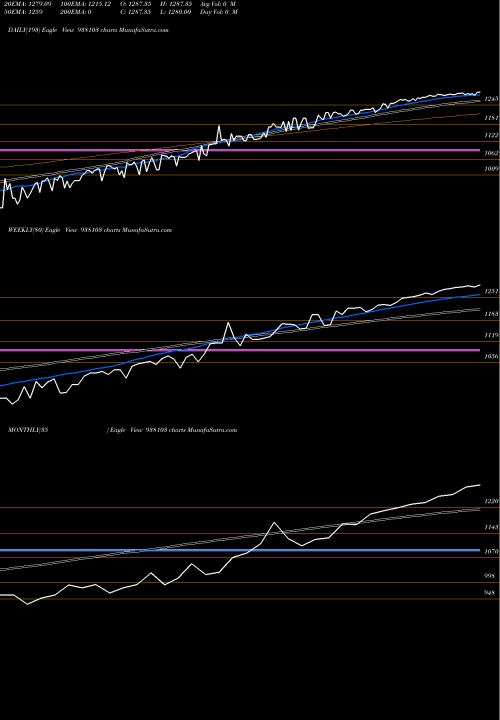Click the 1245 price label on daily chart
Viewport: 500px width, 720px height.
(491, 99)
